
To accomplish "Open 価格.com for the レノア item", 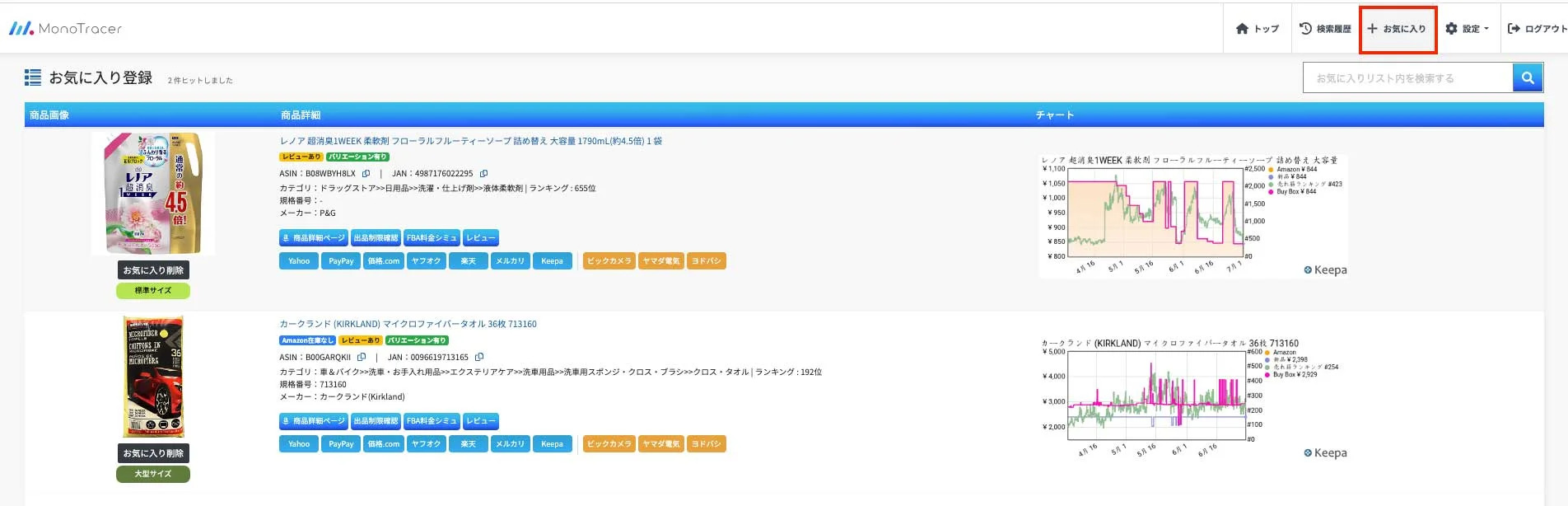I will [x=383, y=261].
